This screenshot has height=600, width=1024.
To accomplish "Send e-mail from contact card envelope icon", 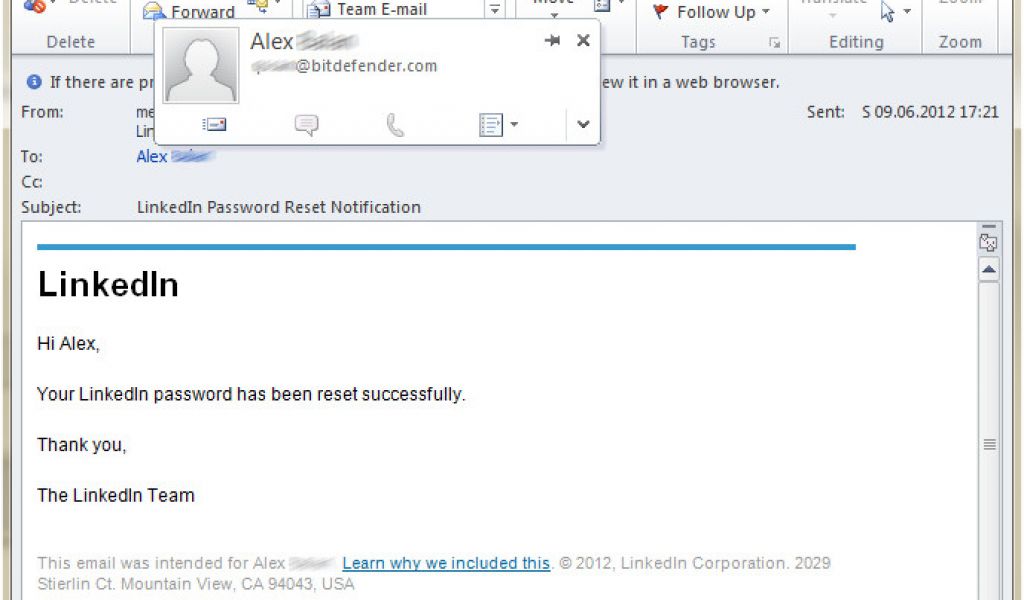I will pos(214,124).
